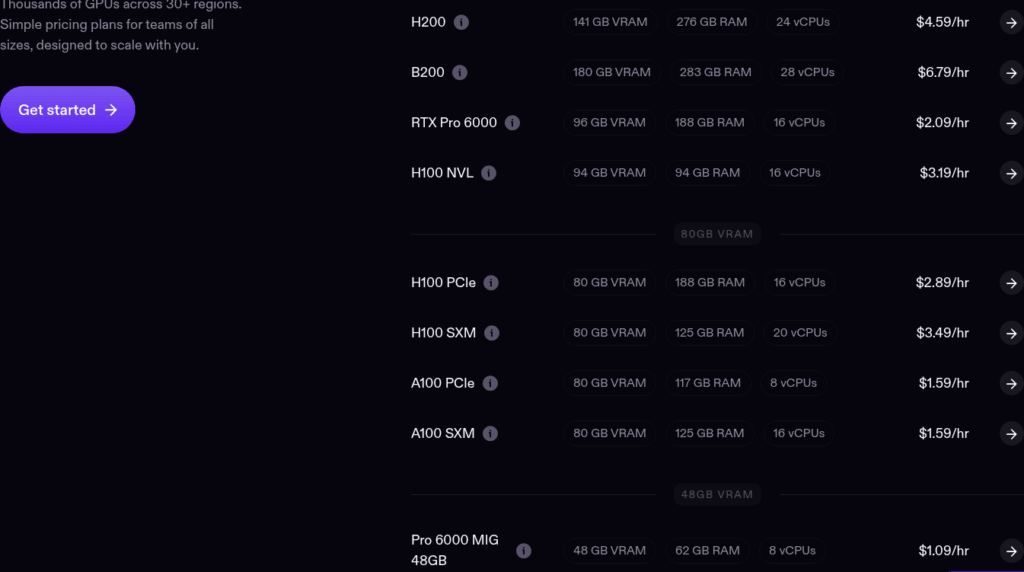Click the 48 GB VRAM chip

(609, 550)
